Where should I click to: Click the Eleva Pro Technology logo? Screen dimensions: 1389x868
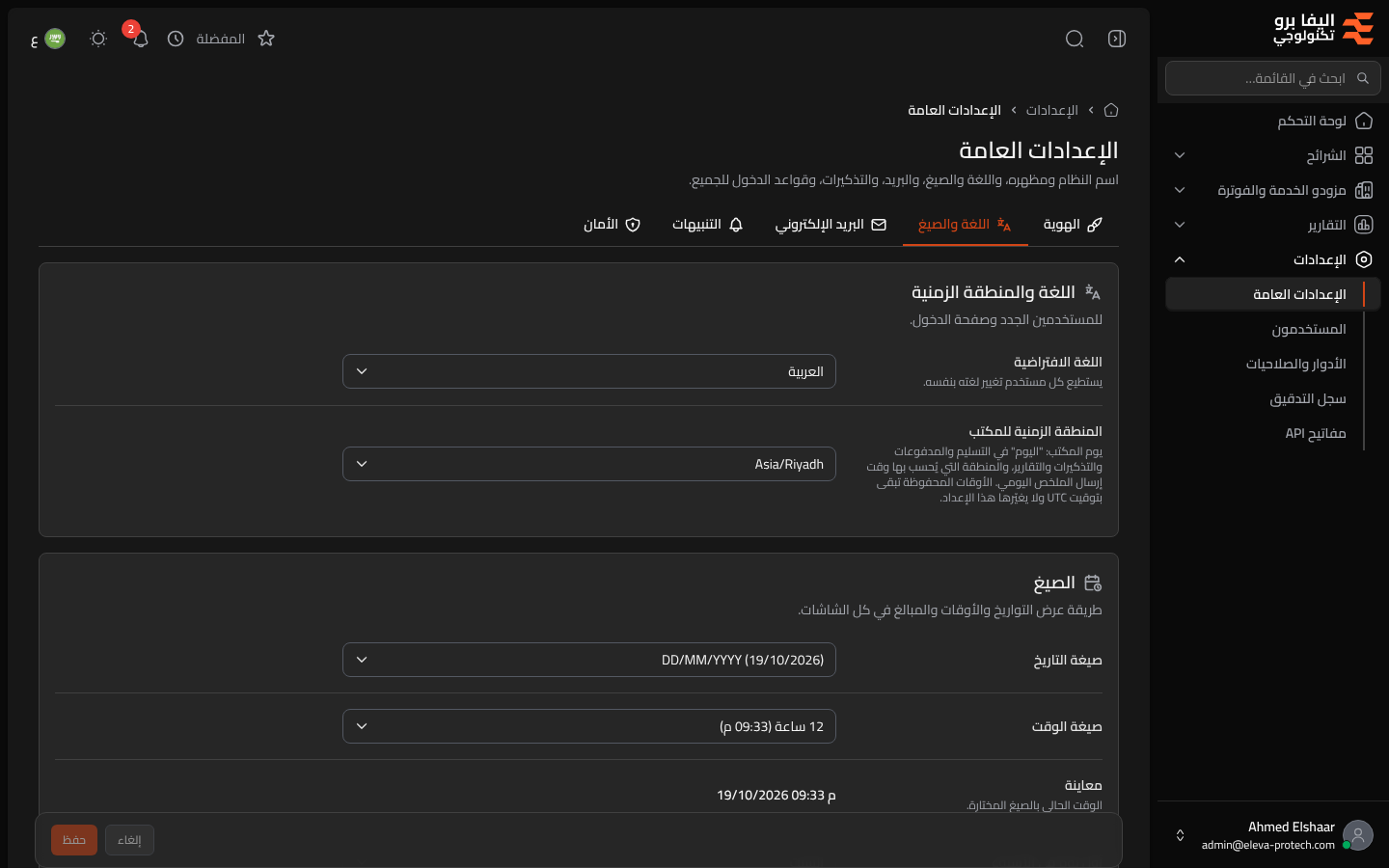(1323, 29)
